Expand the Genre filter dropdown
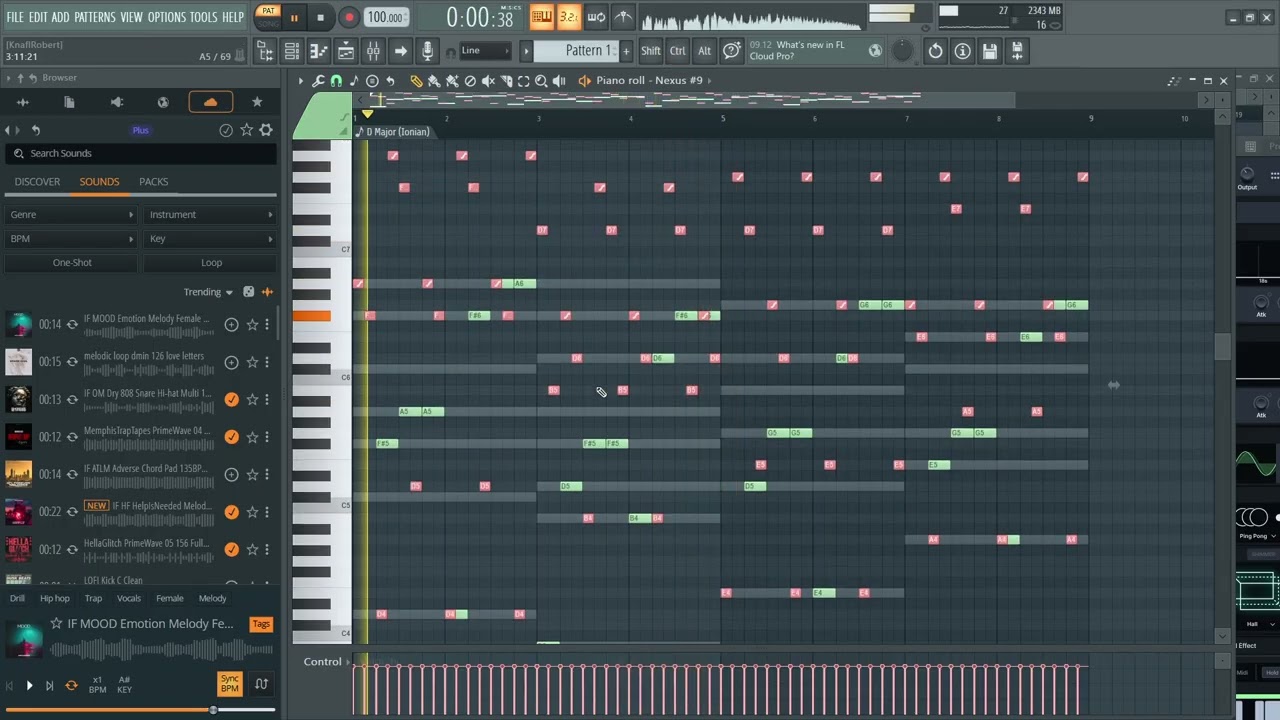This screenshot has width=1280, height=720. 72,215
